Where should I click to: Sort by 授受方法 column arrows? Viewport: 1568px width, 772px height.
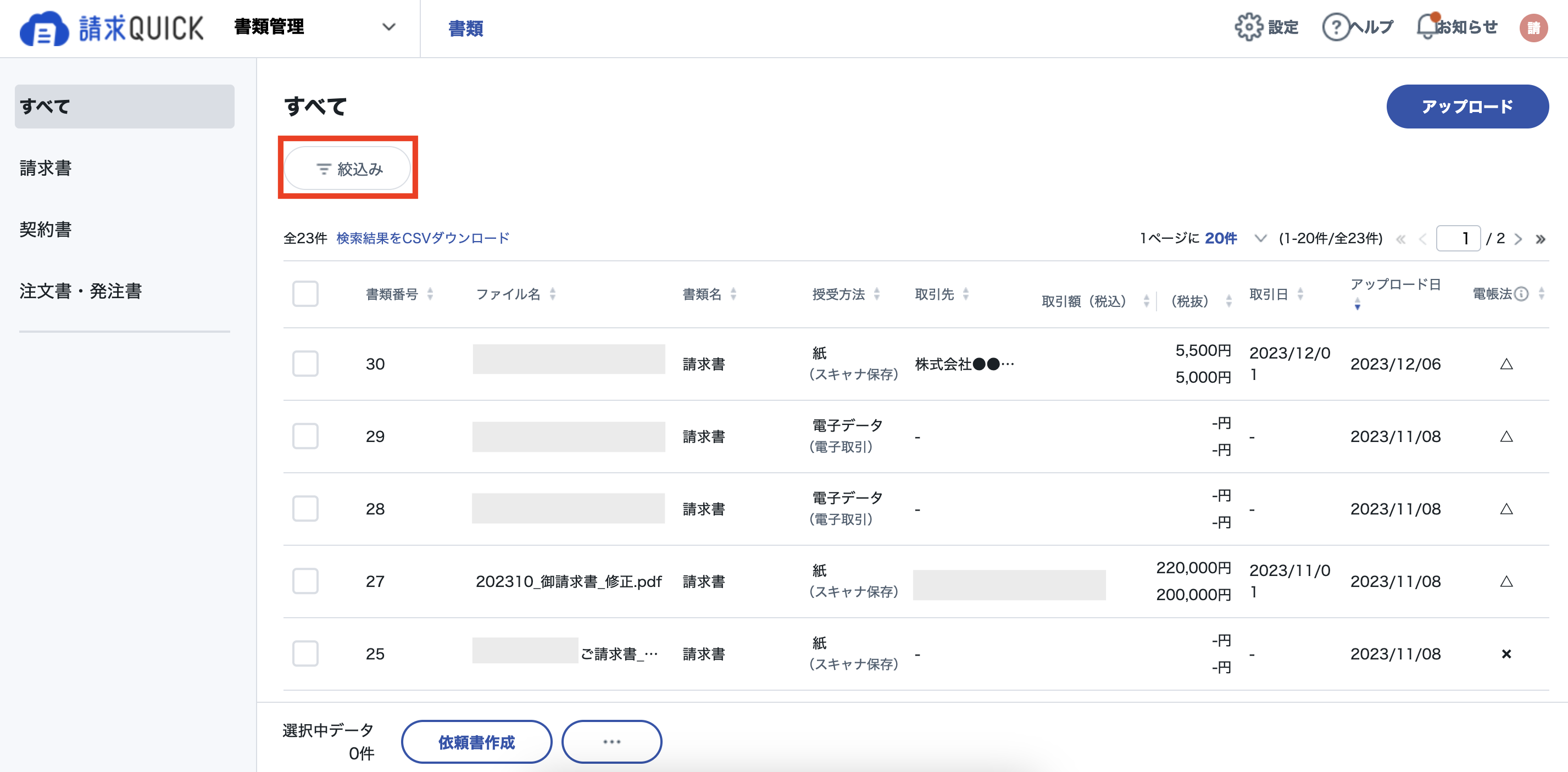click(876, 294)
